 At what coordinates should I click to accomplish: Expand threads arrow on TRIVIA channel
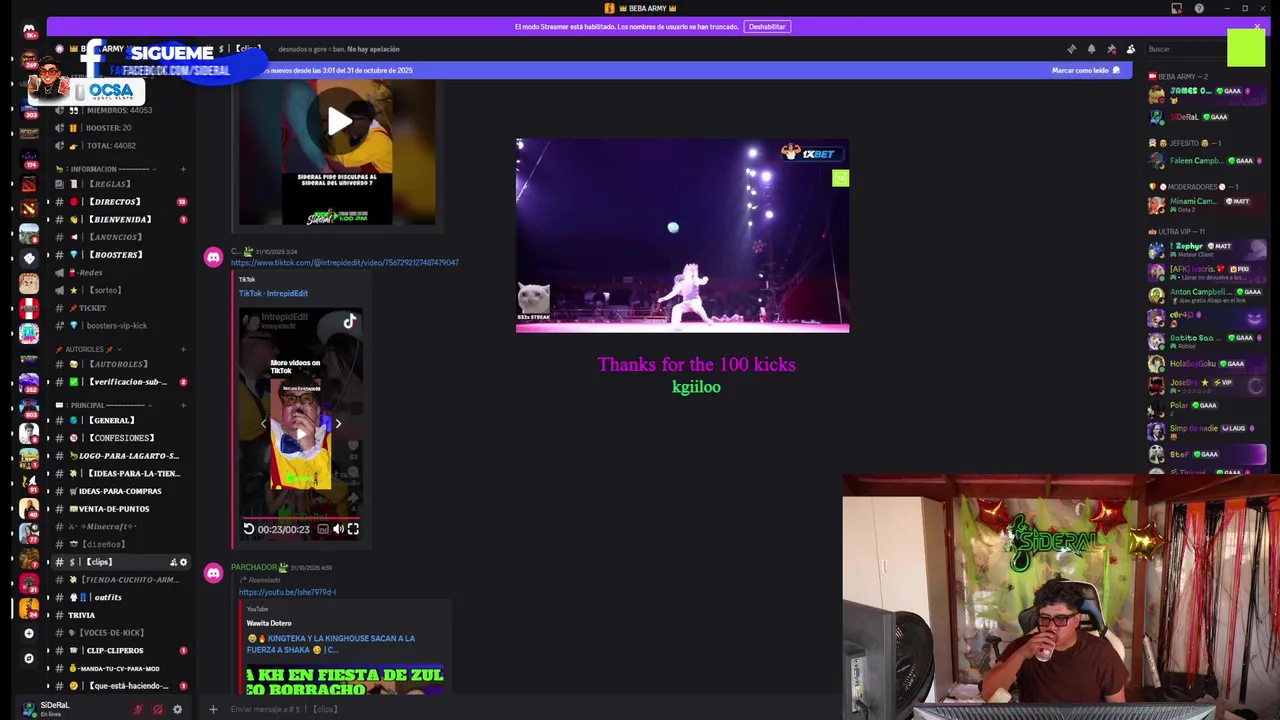48,615
